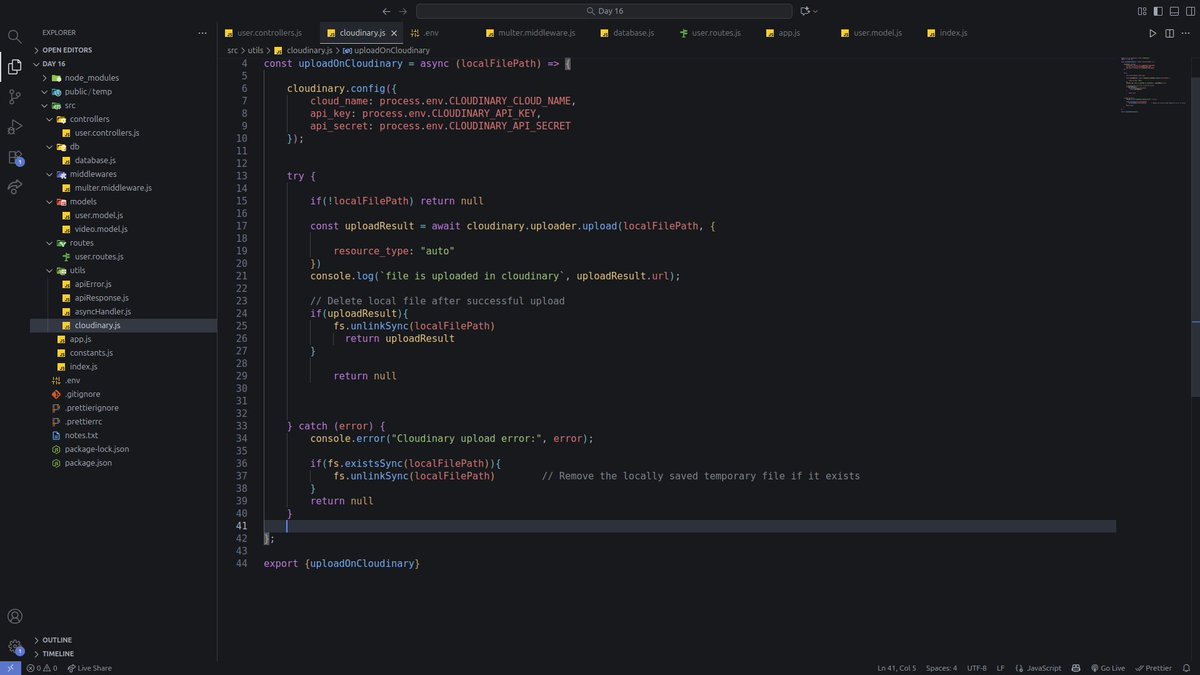Collapse the Open Editors section

point(66,49)
